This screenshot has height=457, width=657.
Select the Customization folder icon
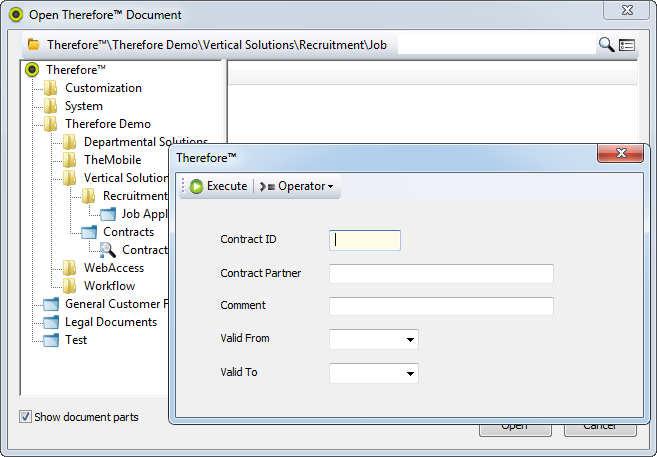tap(51, 88)
